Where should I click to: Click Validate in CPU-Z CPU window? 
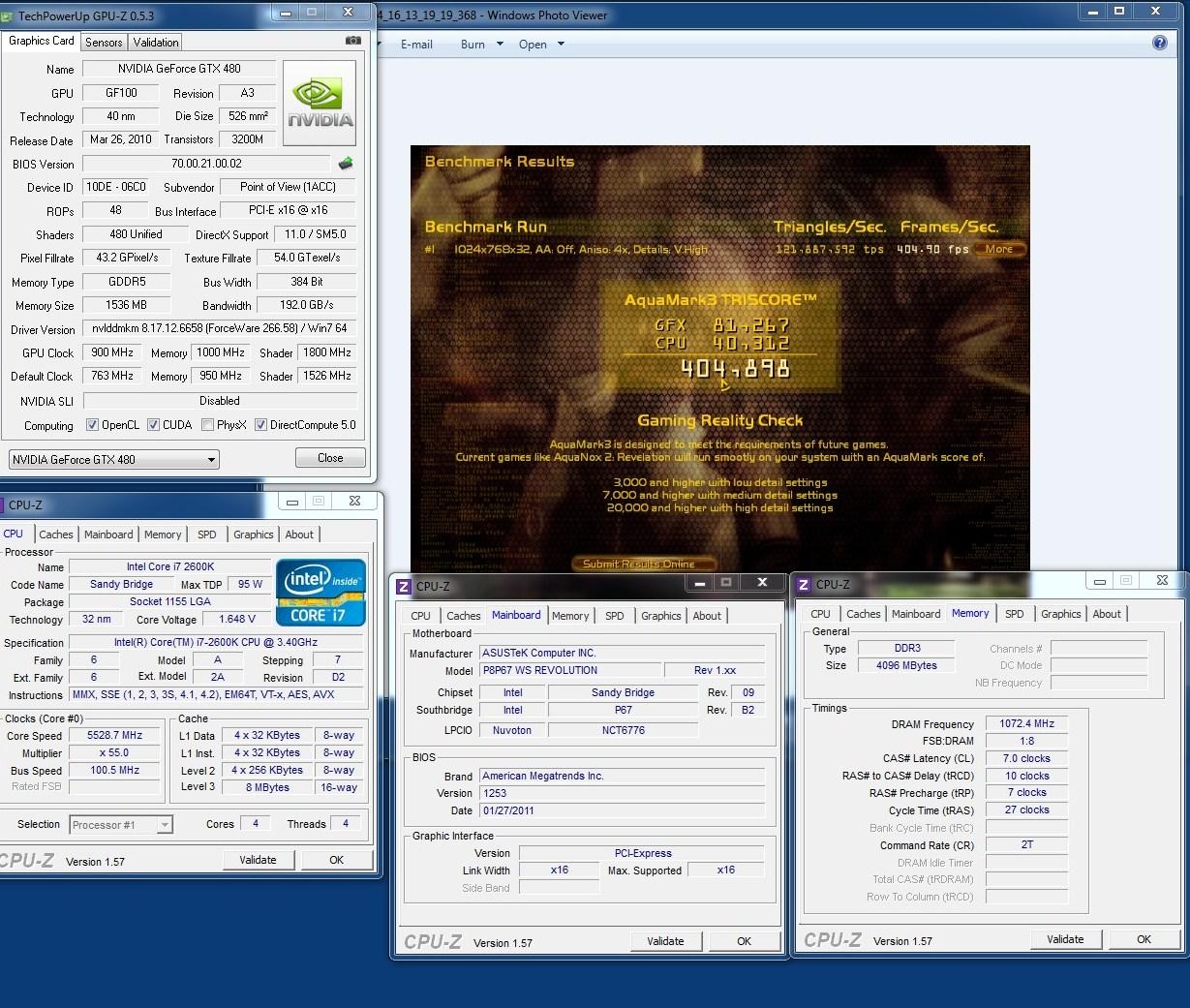coord(258,860)
